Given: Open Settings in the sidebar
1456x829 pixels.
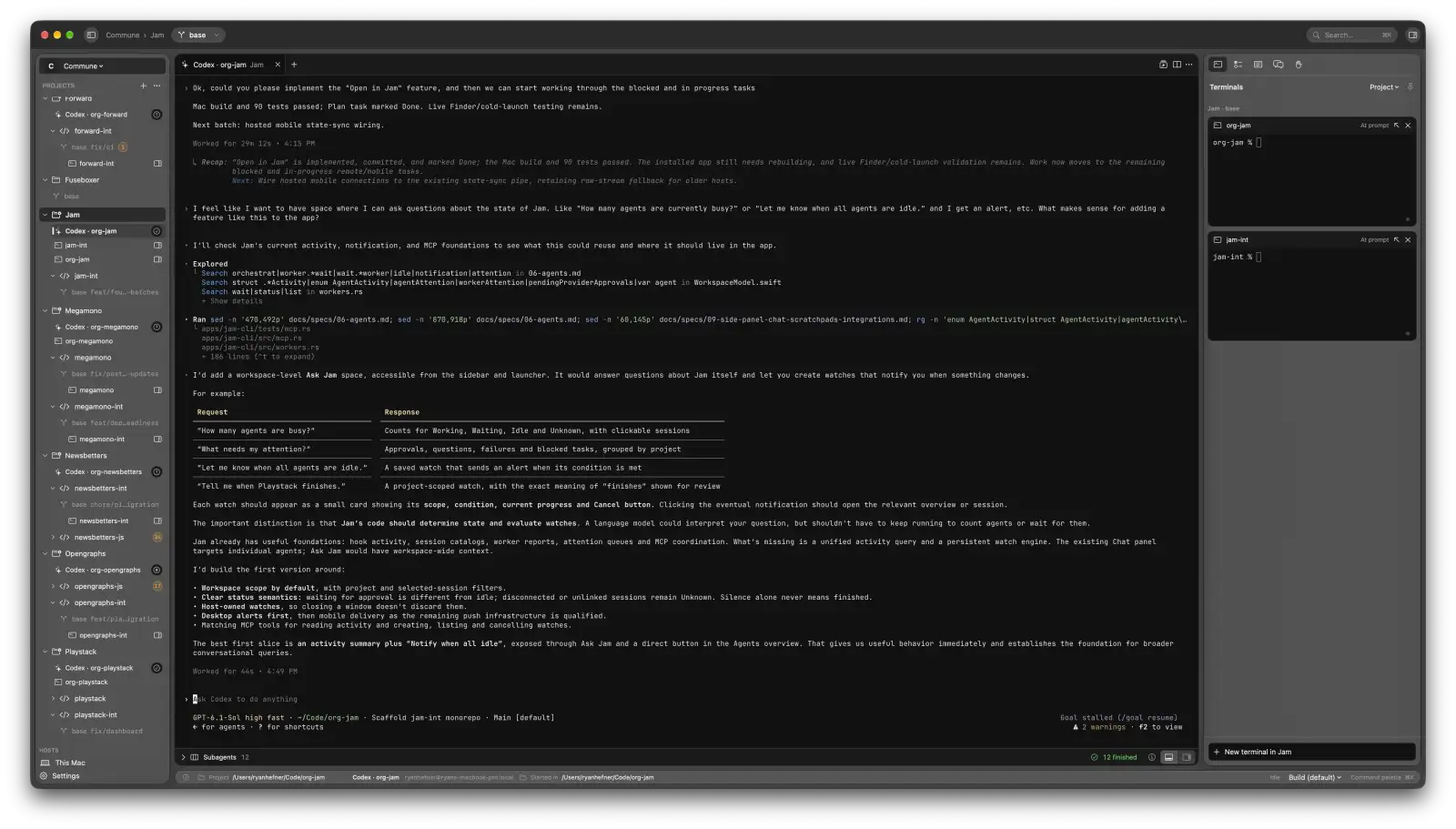Looking at the screenshot, I should 60,776.
